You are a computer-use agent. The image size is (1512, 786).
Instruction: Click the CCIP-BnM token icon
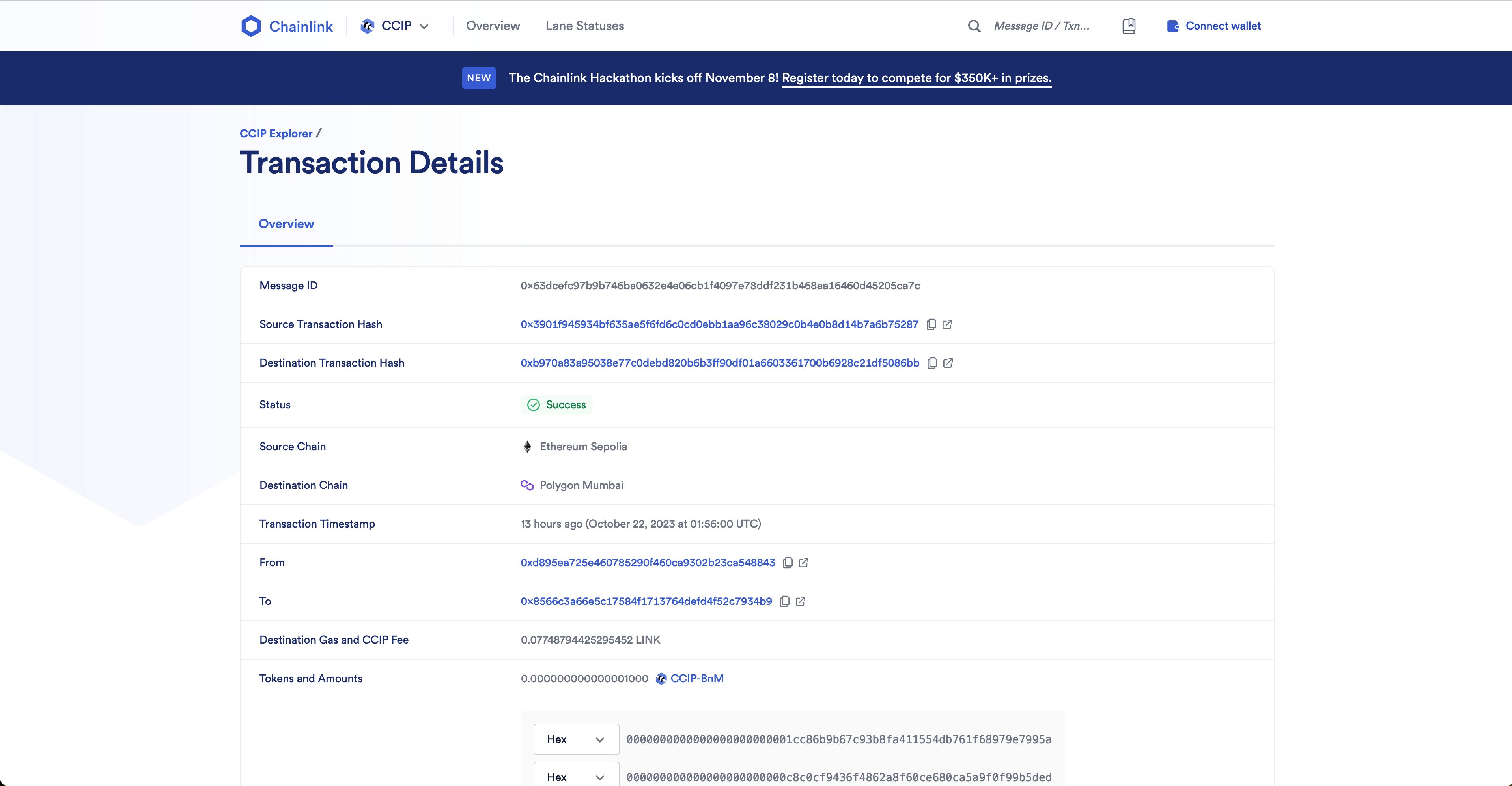pos(661,679)
